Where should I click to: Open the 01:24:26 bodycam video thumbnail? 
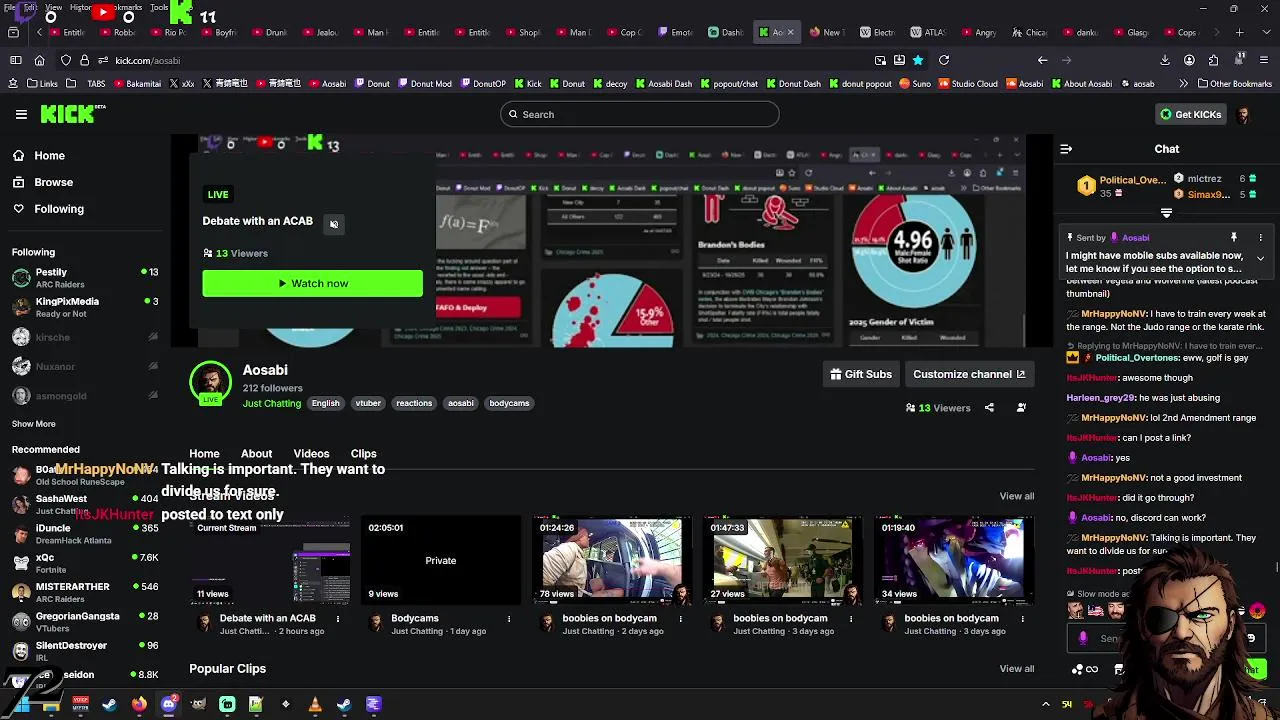coord(611,560)
